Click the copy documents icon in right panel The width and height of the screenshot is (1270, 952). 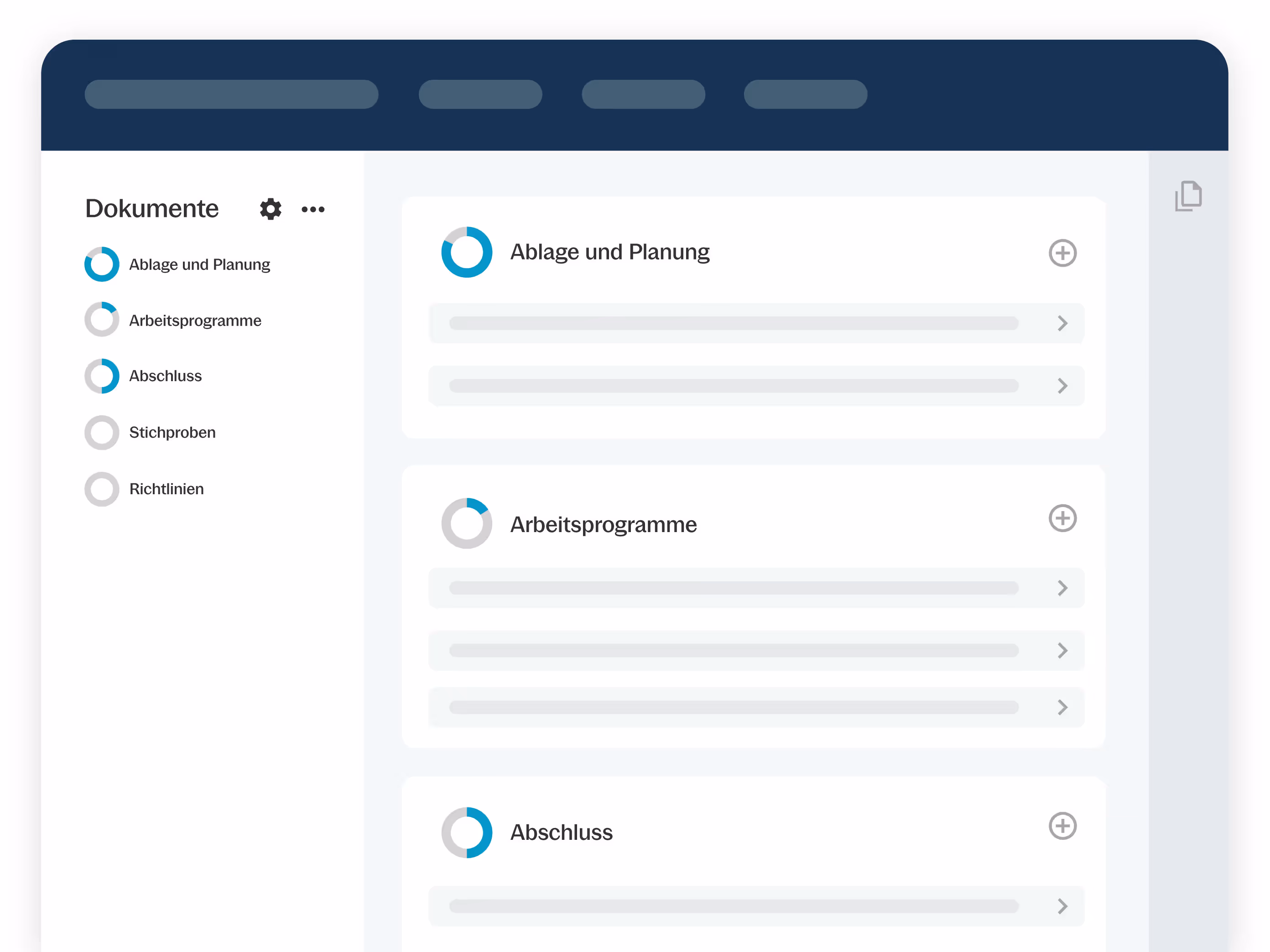pos(1188,196)
